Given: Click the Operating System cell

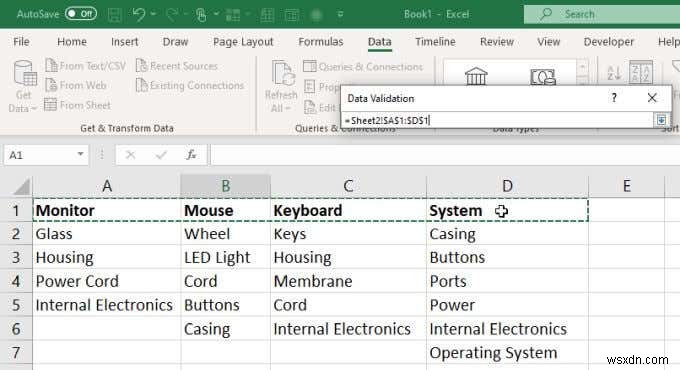Looking at the screenshot, I should click(507, 353).
